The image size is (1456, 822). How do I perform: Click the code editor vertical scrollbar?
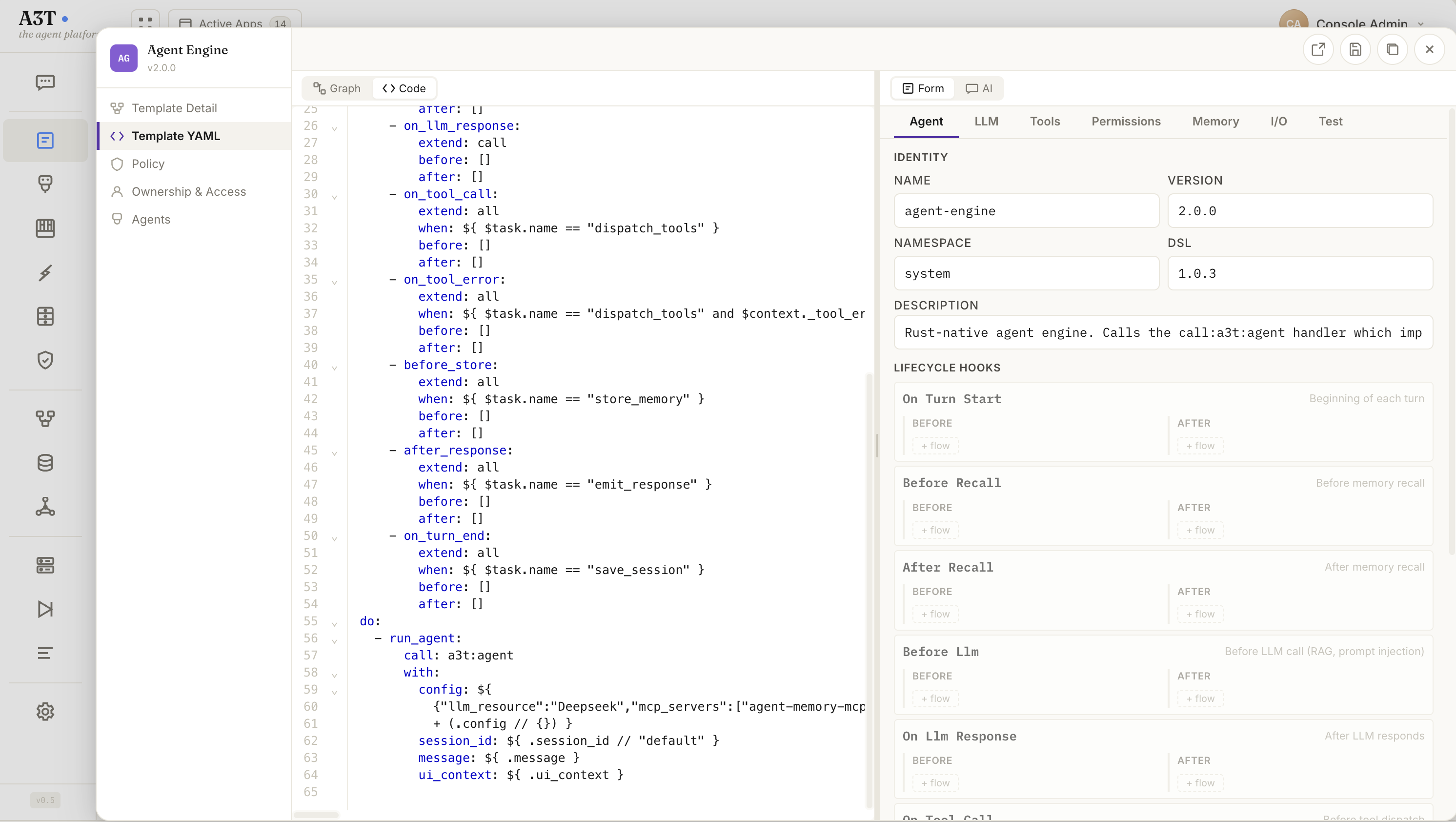[870, 590]
